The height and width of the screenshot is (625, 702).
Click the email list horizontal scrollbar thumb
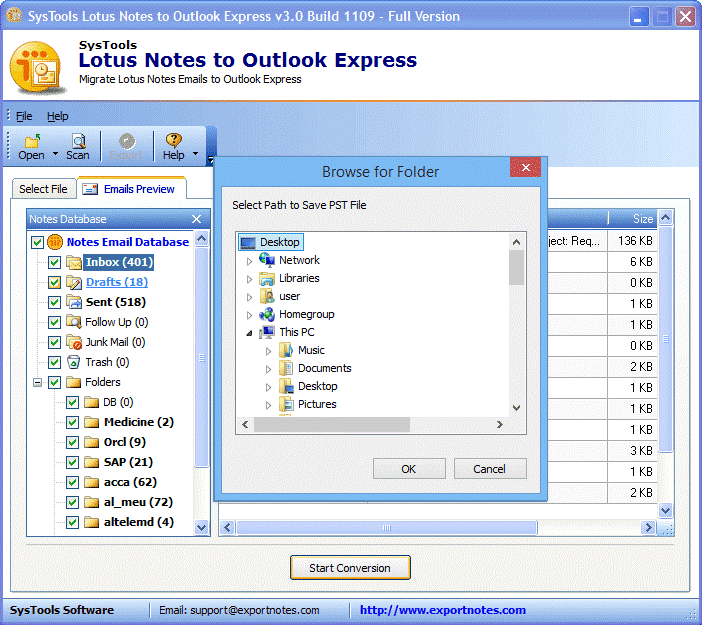(387, 528)
